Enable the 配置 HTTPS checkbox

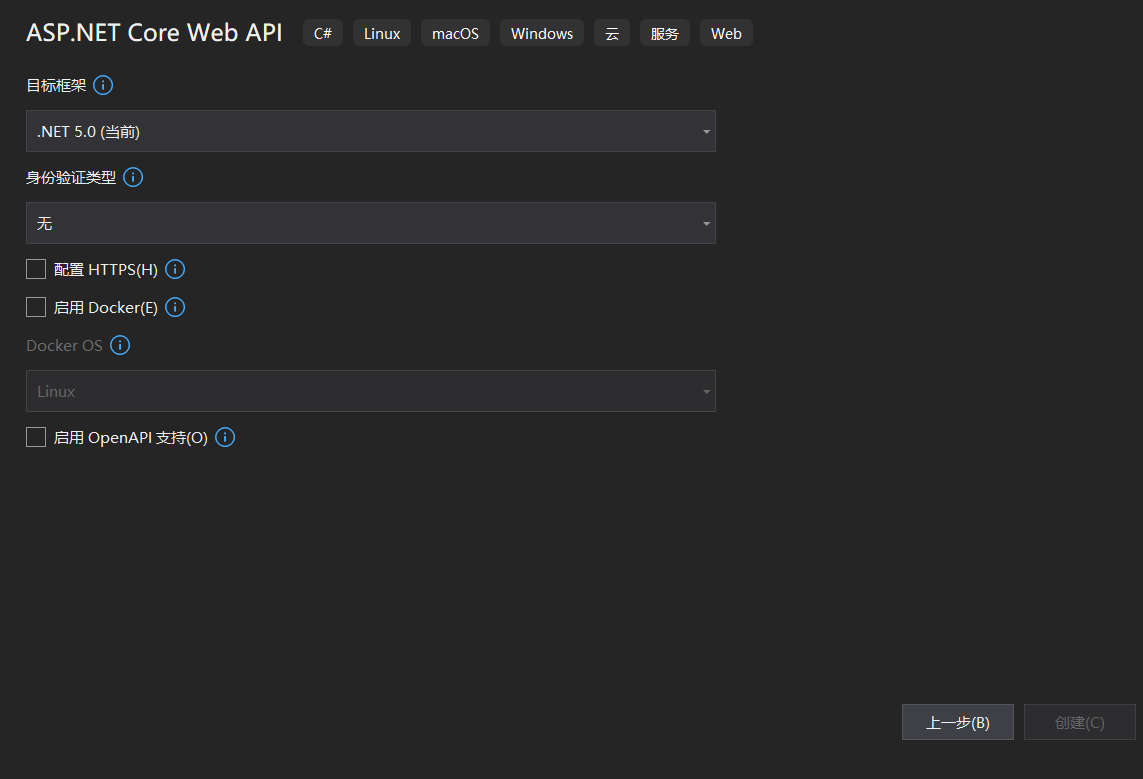36,269
